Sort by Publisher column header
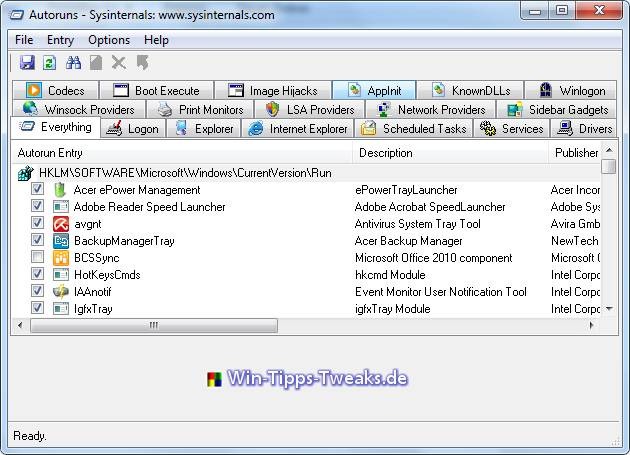The image size is (630, 455). [575, 153]
